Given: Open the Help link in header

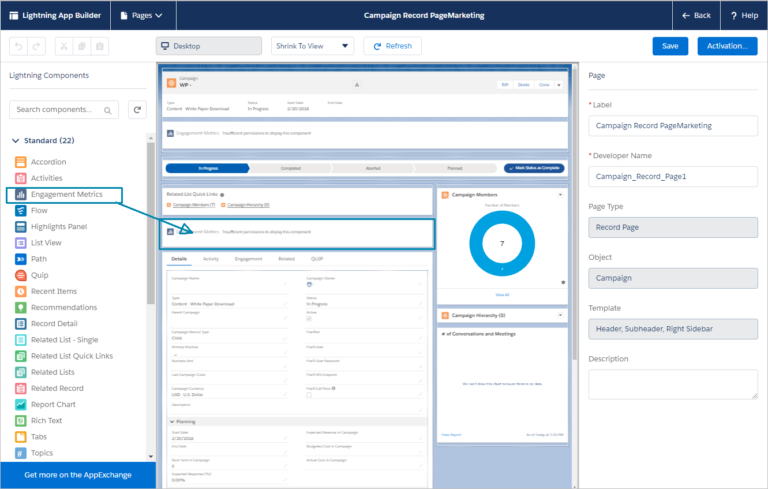Looking at the screenshot, I should pyautogui.click(x=744, y=16).
